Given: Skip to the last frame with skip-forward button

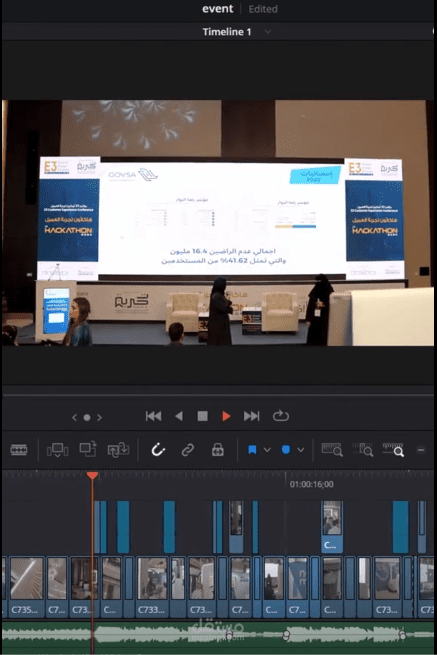Looking at the screenshot, I should [x=252, y=416].
